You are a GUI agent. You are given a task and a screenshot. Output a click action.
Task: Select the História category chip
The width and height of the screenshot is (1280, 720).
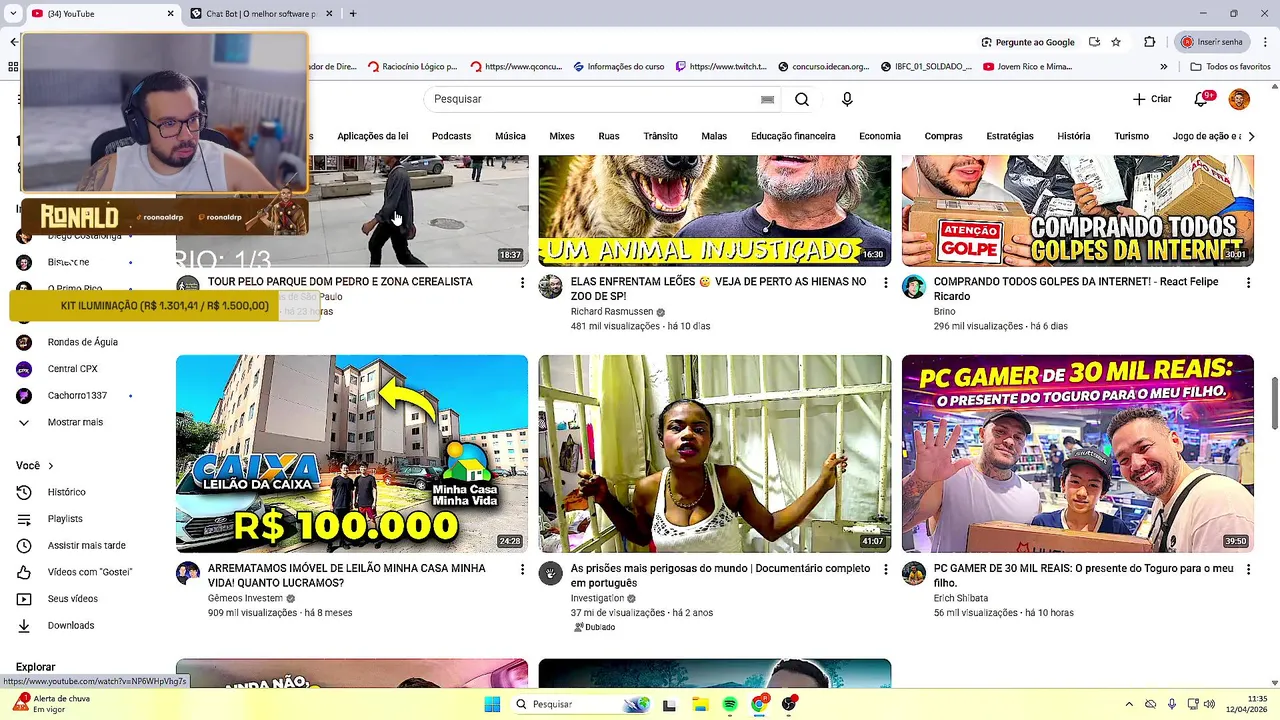[x=1074, y=136]
